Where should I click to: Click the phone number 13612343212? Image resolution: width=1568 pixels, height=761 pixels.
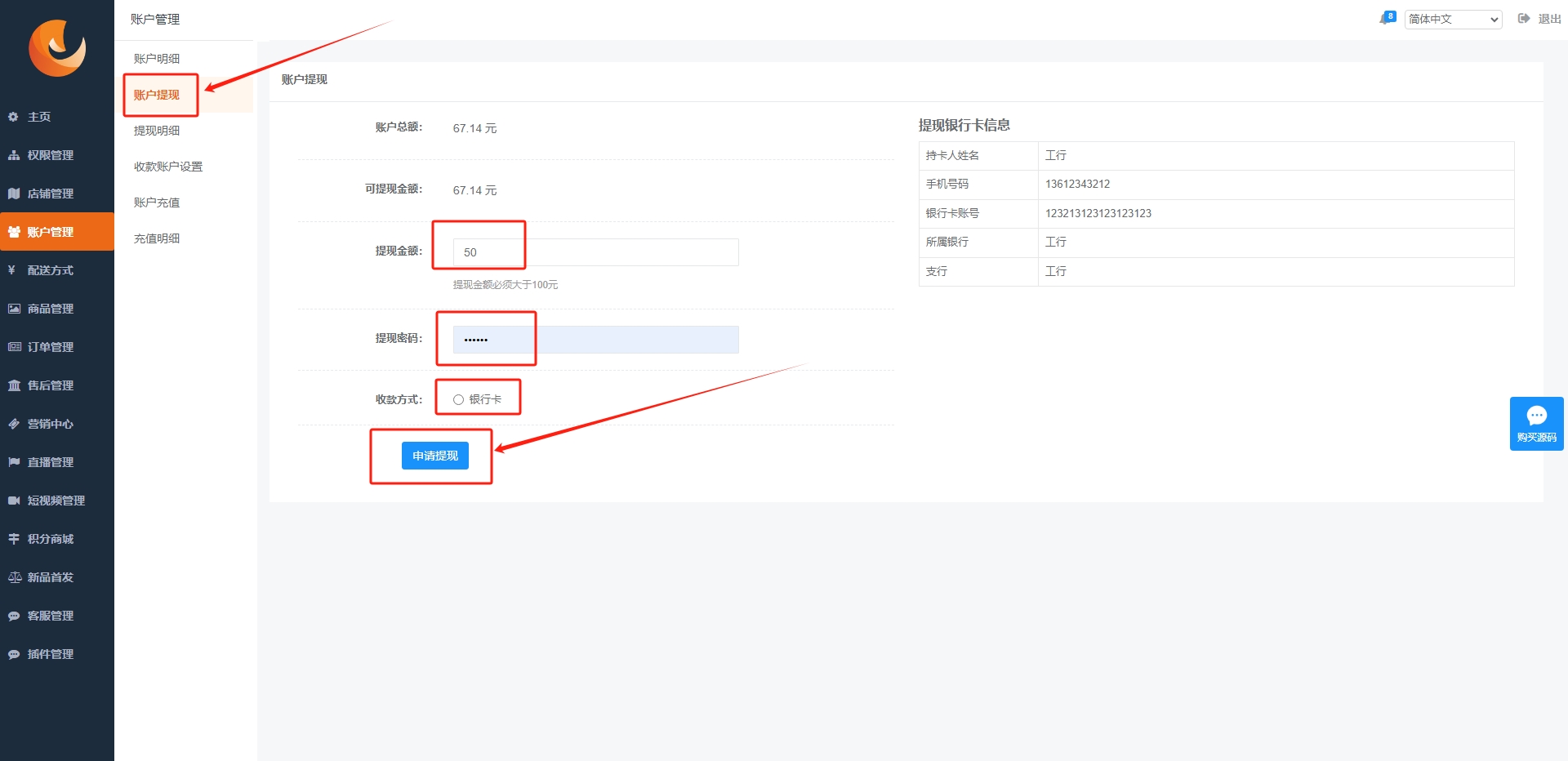coord(1078,184)
